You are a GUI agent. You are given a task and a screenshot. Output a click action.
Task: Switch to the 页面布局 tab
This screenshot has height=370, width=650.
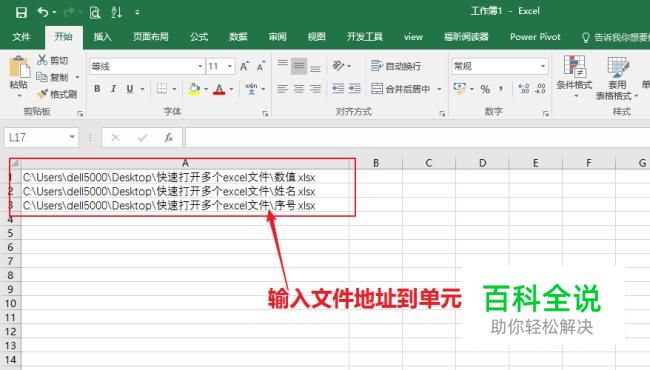tap(150, 37)
